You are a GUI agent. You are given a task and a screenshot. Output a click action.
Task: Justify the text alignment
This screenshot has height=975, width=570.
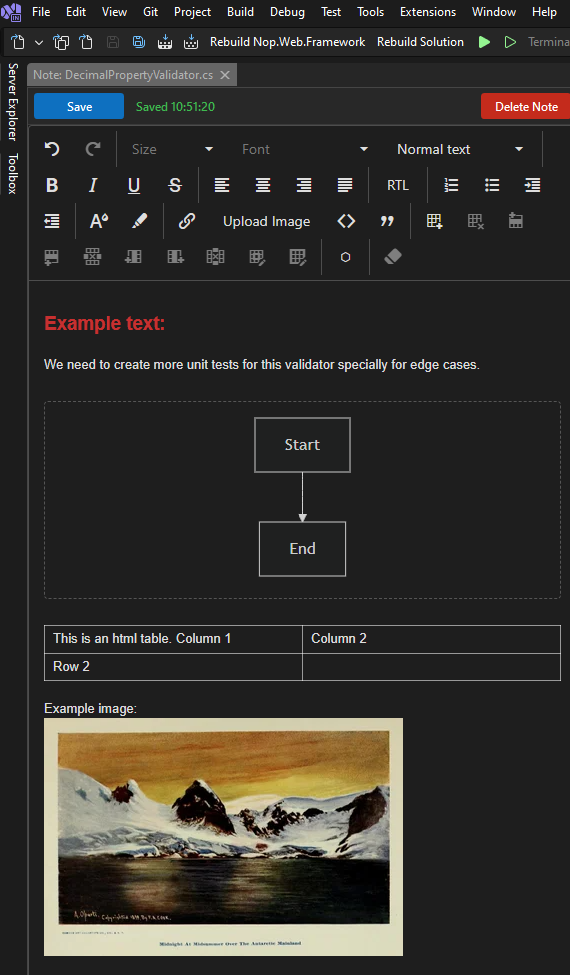tap(345, 185)
